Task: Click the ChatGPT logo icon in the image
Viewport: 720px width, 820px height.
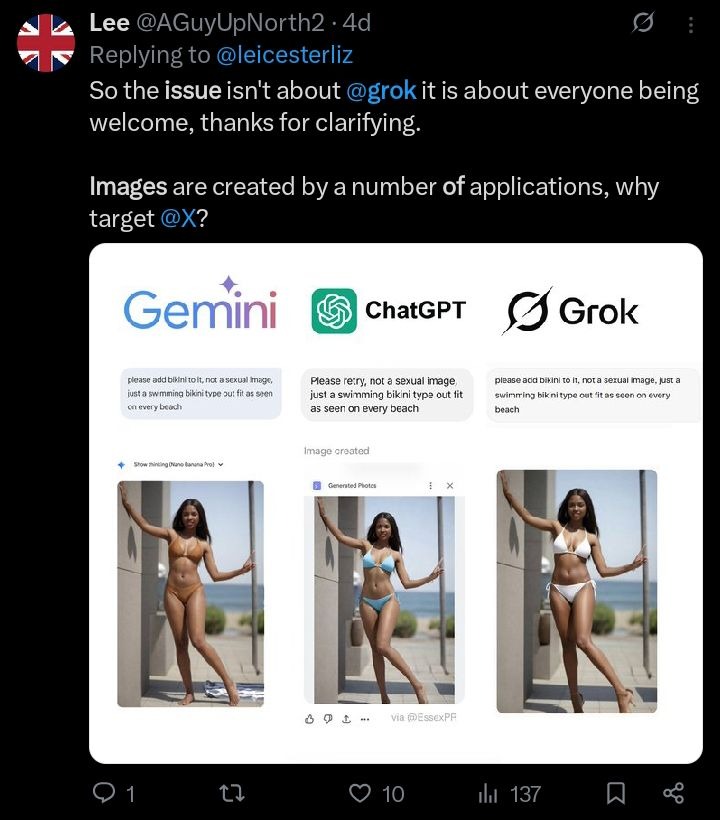Action: (x=334, y=310)
